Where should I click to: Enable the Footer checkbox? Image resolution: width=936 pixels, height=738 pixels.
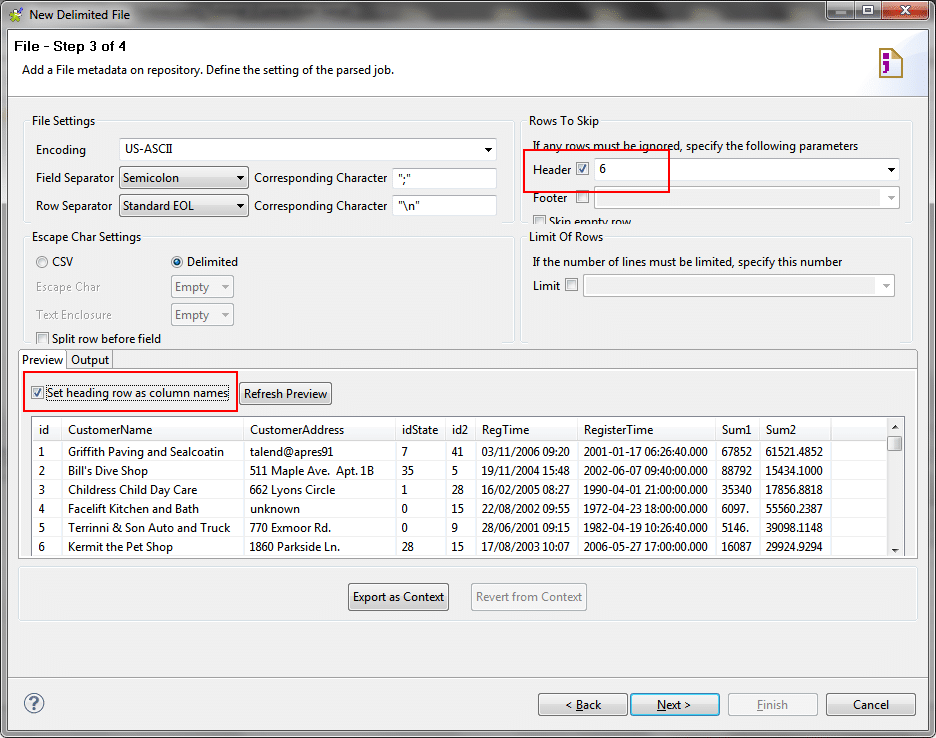[x=583, y=197]
